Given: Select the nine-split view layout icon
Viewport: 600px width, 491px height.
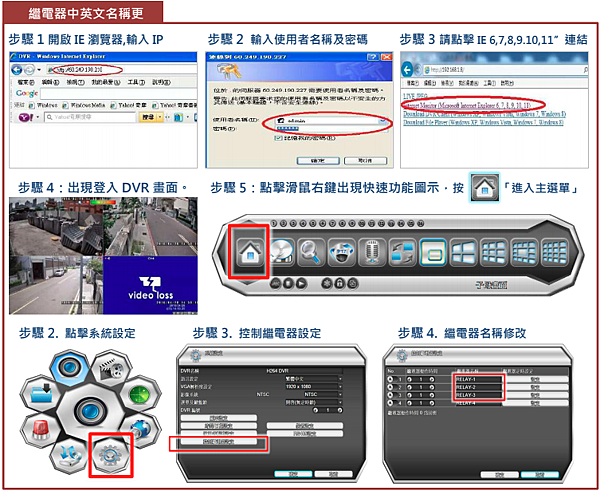Looking at the screenshot, I should (494, 252).
